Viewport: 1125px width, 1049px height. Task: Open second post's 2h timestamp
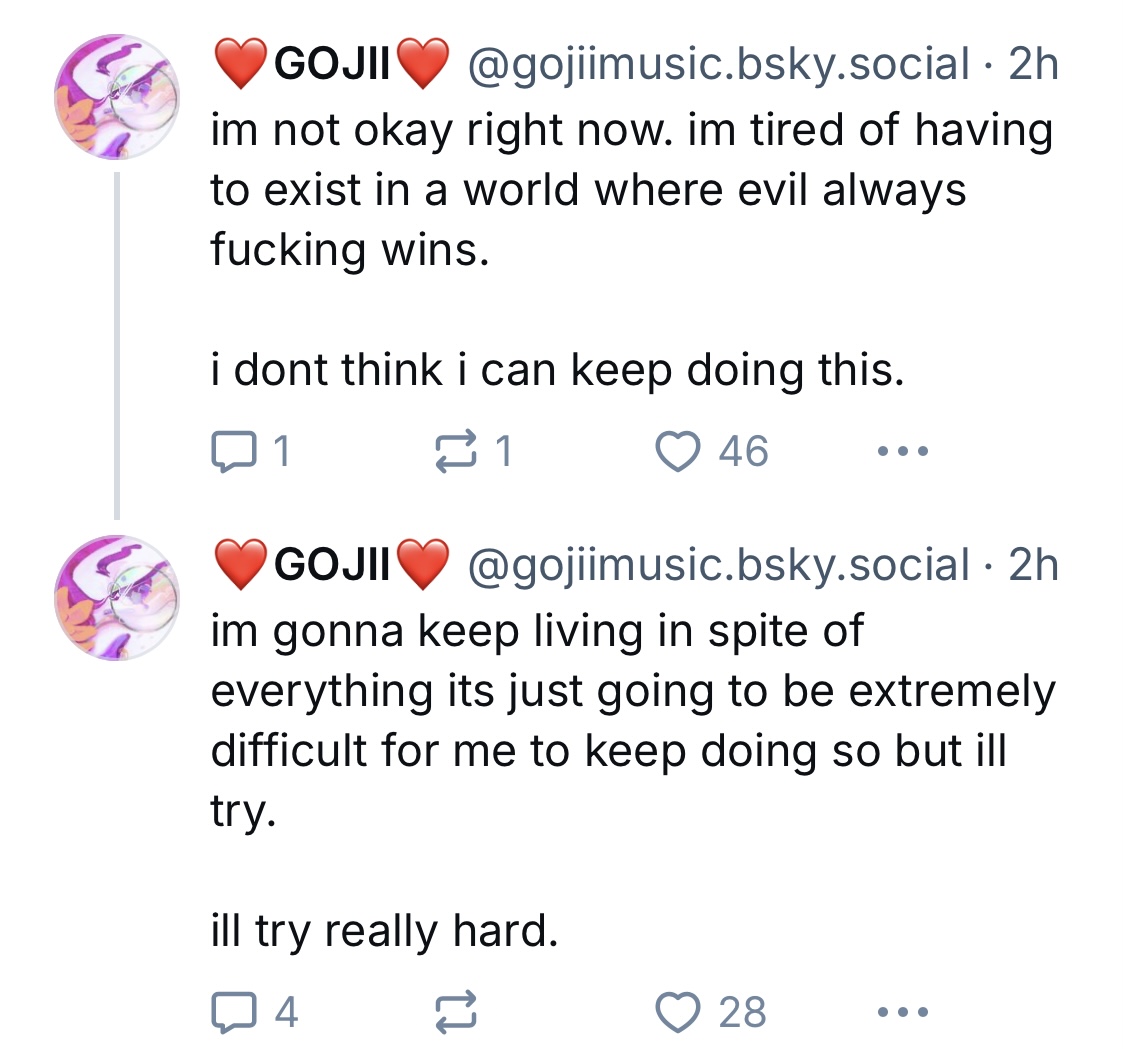(x=1032, y=565)
